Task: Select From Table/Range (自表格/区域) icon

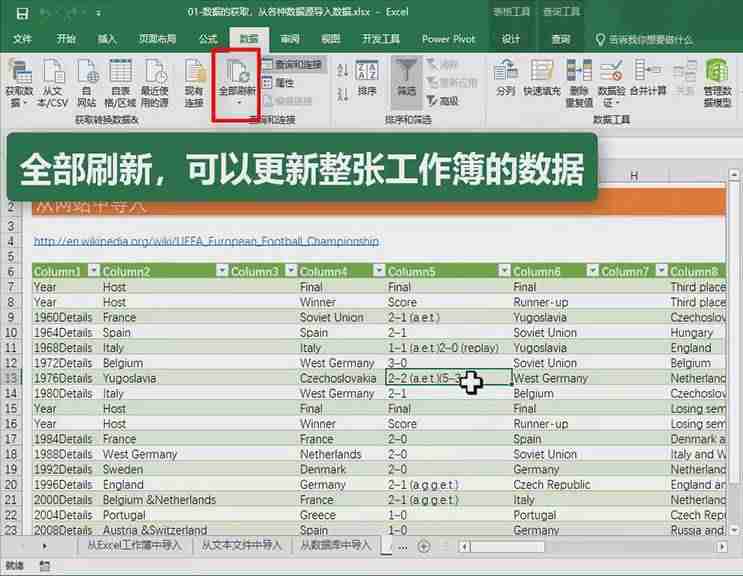Action: tap(120, 82)
